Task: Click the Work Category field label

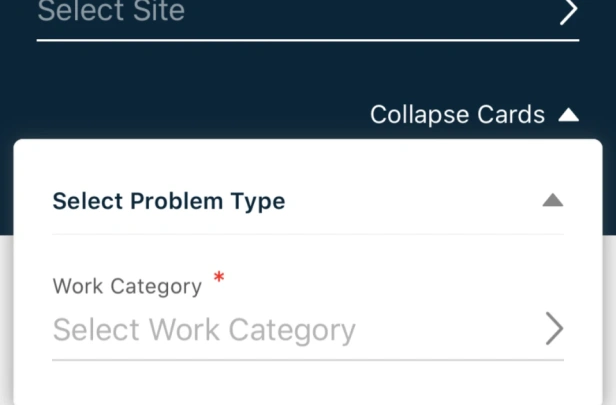Action: [x=127, y=286]
